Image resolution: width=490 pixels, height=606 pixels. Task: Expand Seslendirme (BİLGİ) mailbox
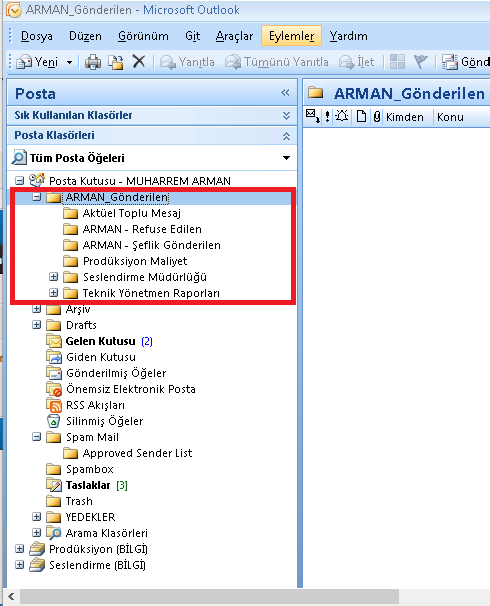(19, 565)
